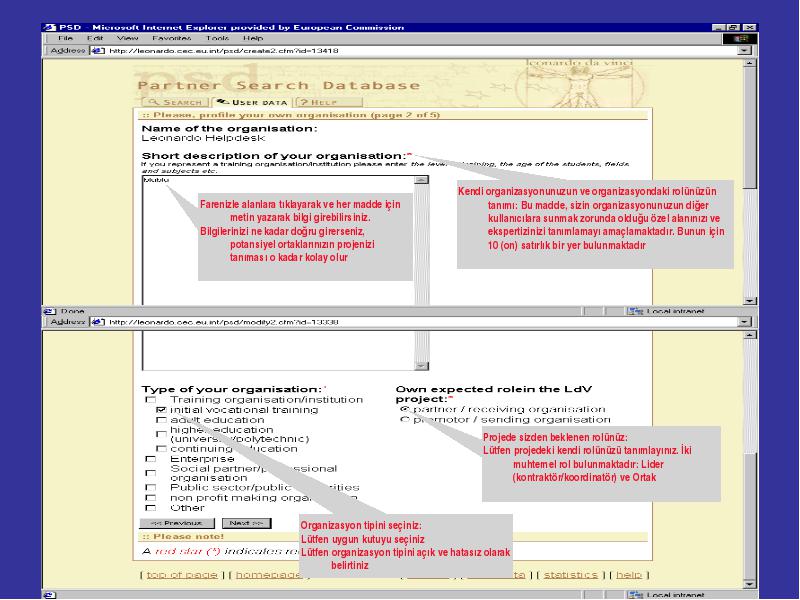Switch to the User Data tab
This screenshot has width=800, height=600.
point(252,102)
